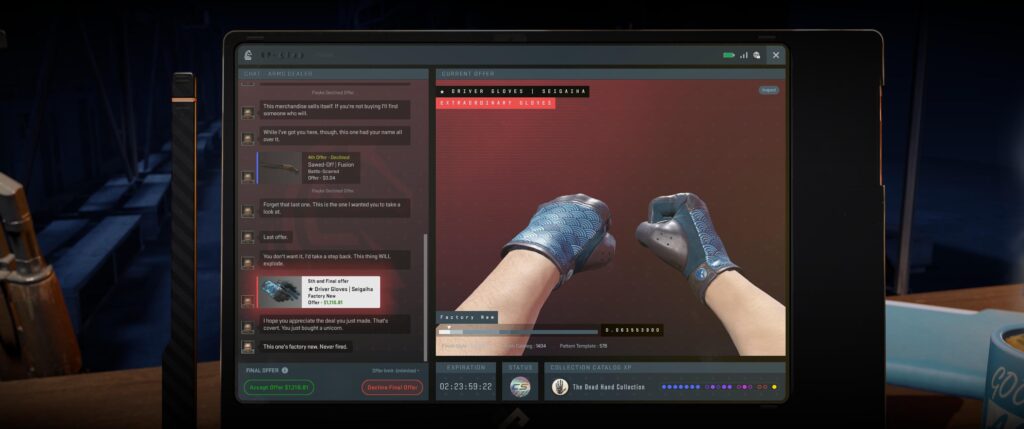The height and width of the screenshot is (429, 1024).
Task: Click the Driver Gloves Seigaiha offer thumbnail
Action: (280, 292)
